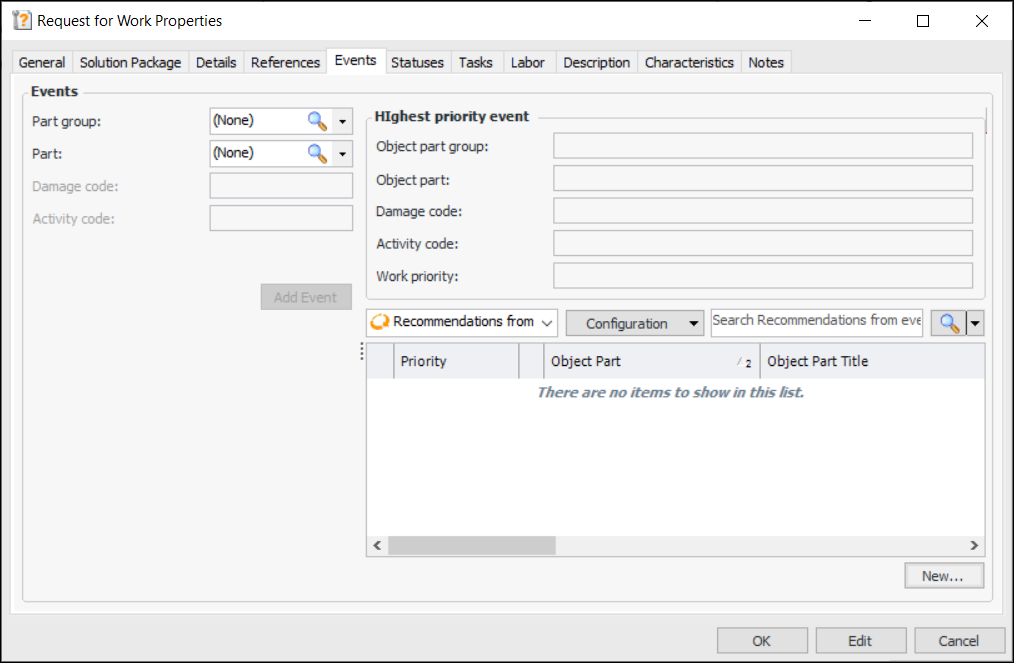Image resolution: width=1014 pixels, height=663 pixels.
Task: Click the OK button
Action: pos(761,641)
